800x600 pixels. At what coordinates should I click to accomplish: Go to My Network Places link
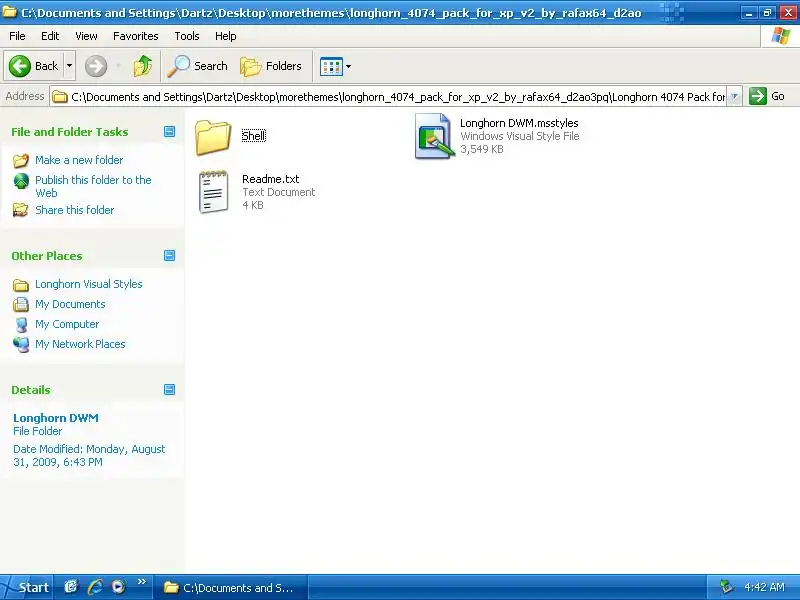click(80, 344)
